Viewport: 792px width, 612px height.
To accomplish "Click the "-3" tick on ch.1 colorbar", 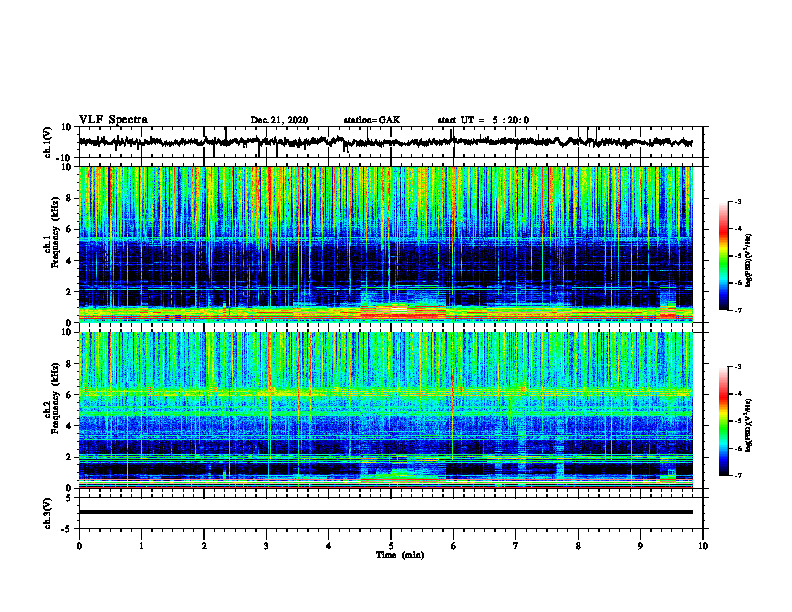I will (x=738, y=201).
